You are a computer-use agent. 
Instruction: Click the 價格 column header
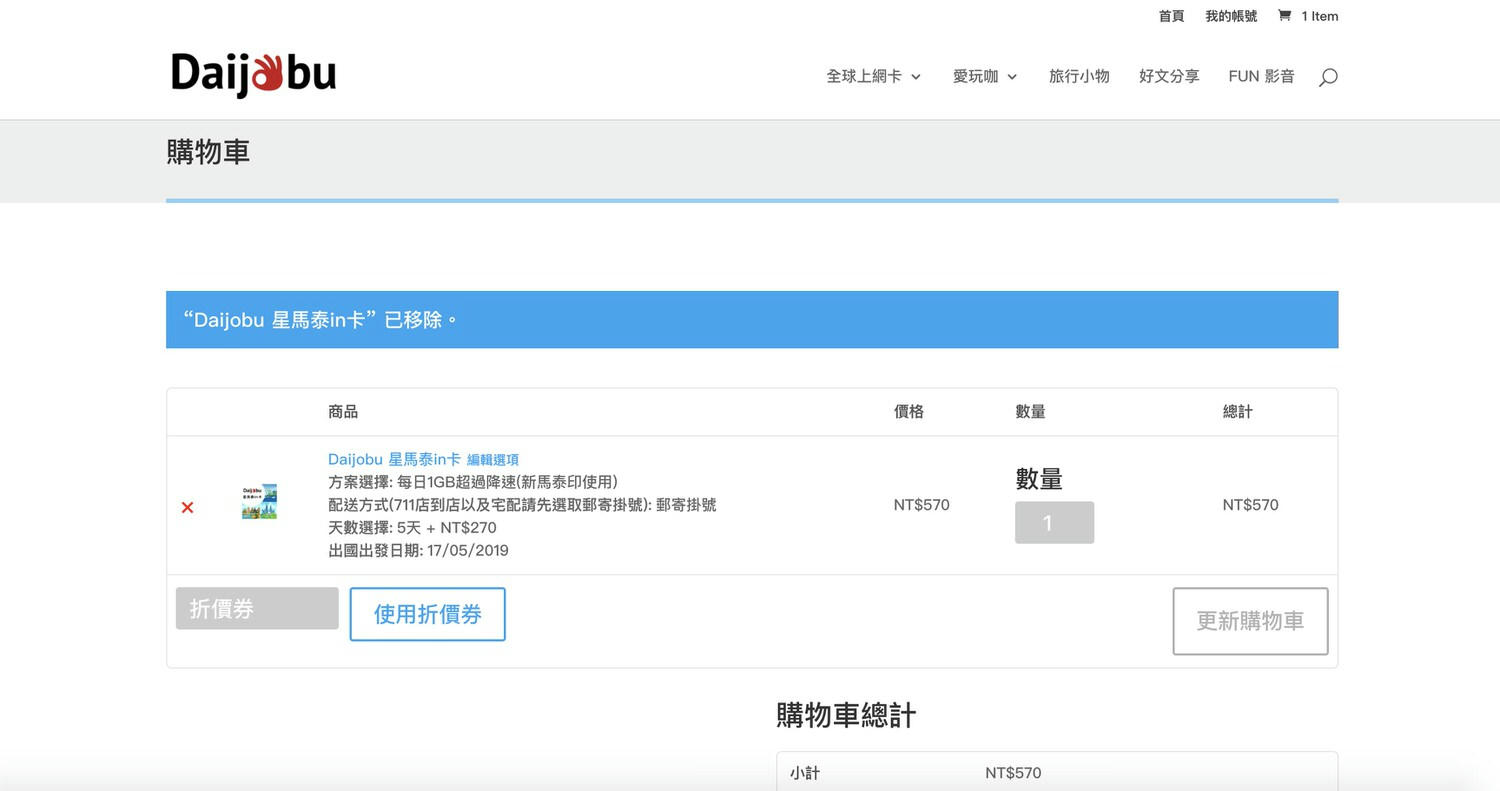[909, 412]
